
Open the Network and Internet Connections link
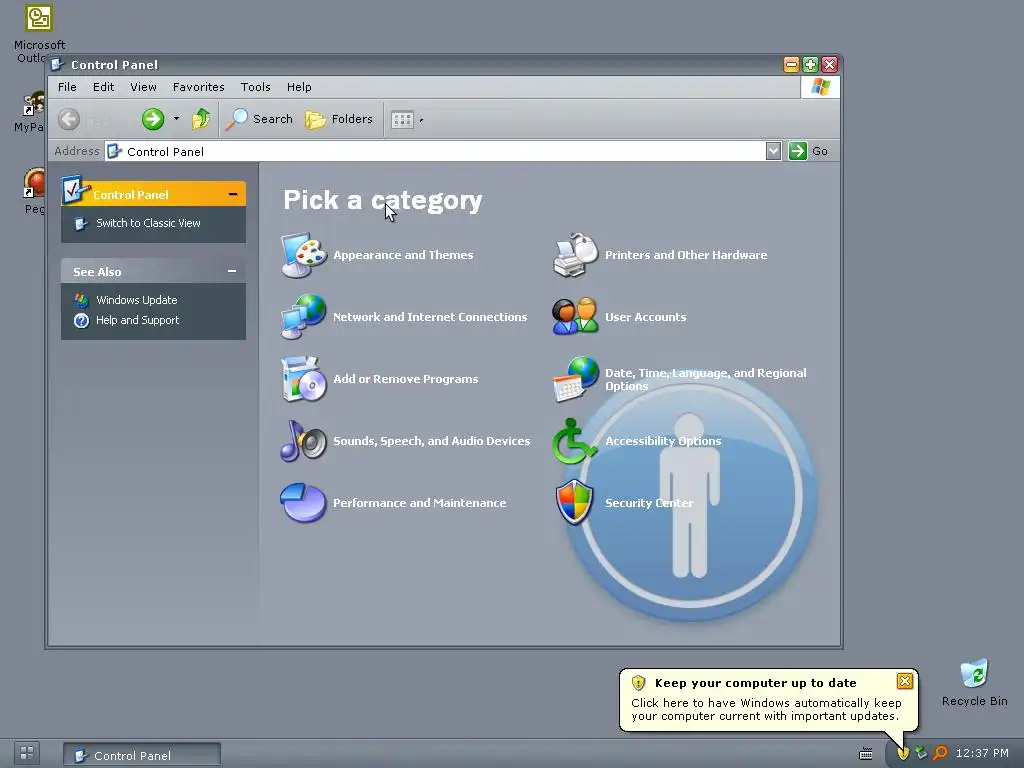430,317
